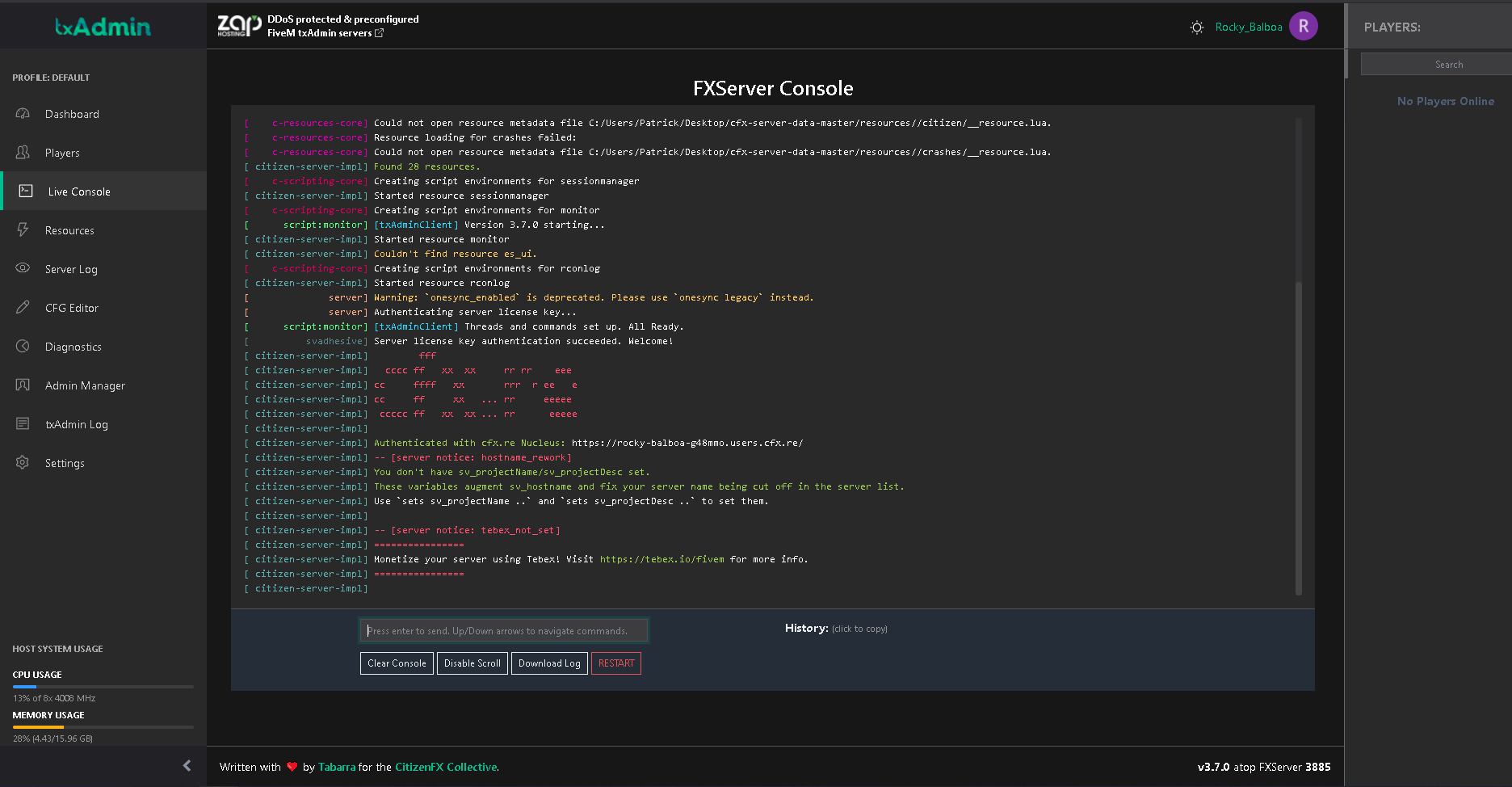Screen dimensions: 1512x787
Task: Click the CFG Editor pencil icon
Action: click(23, 308)
